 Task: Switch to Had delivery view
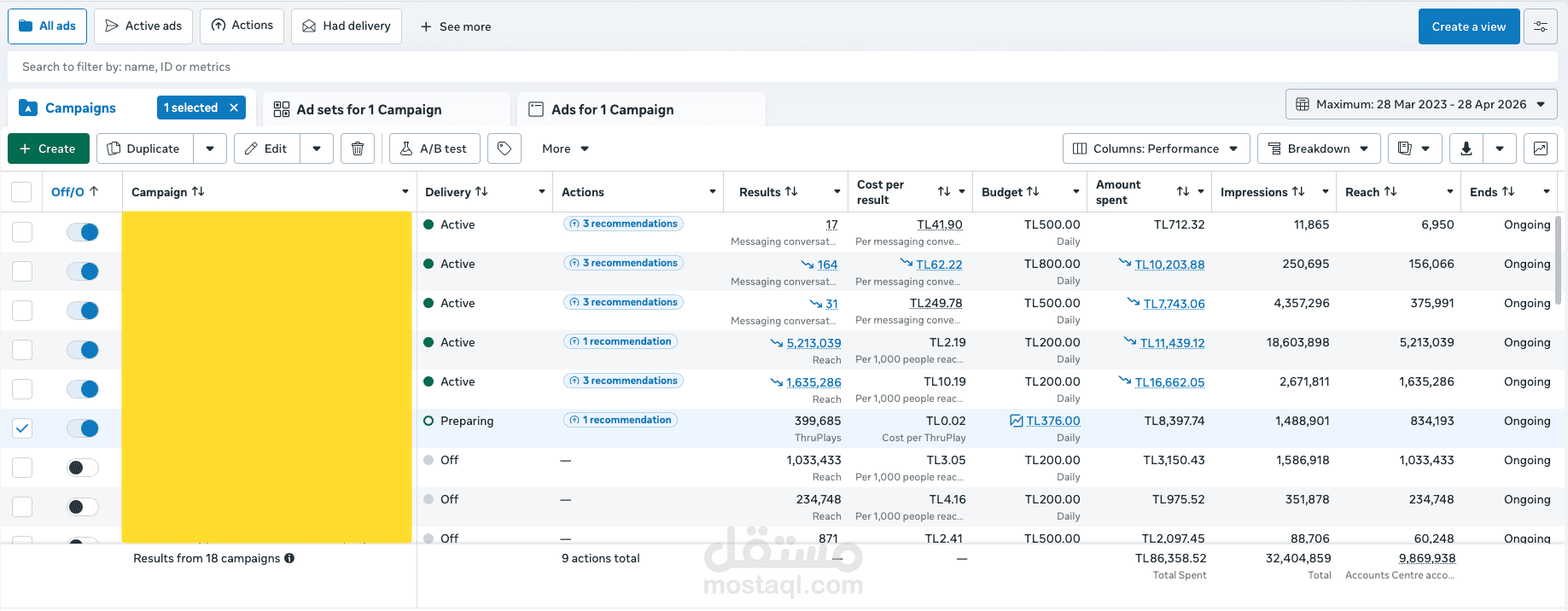347,26
